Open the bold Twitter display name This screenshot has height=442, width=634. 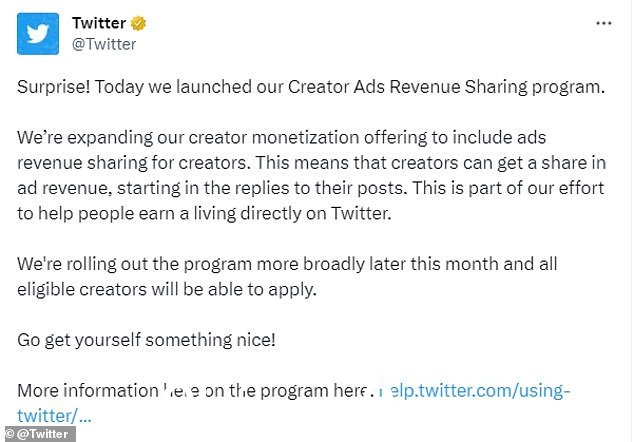tap(99, 23)
